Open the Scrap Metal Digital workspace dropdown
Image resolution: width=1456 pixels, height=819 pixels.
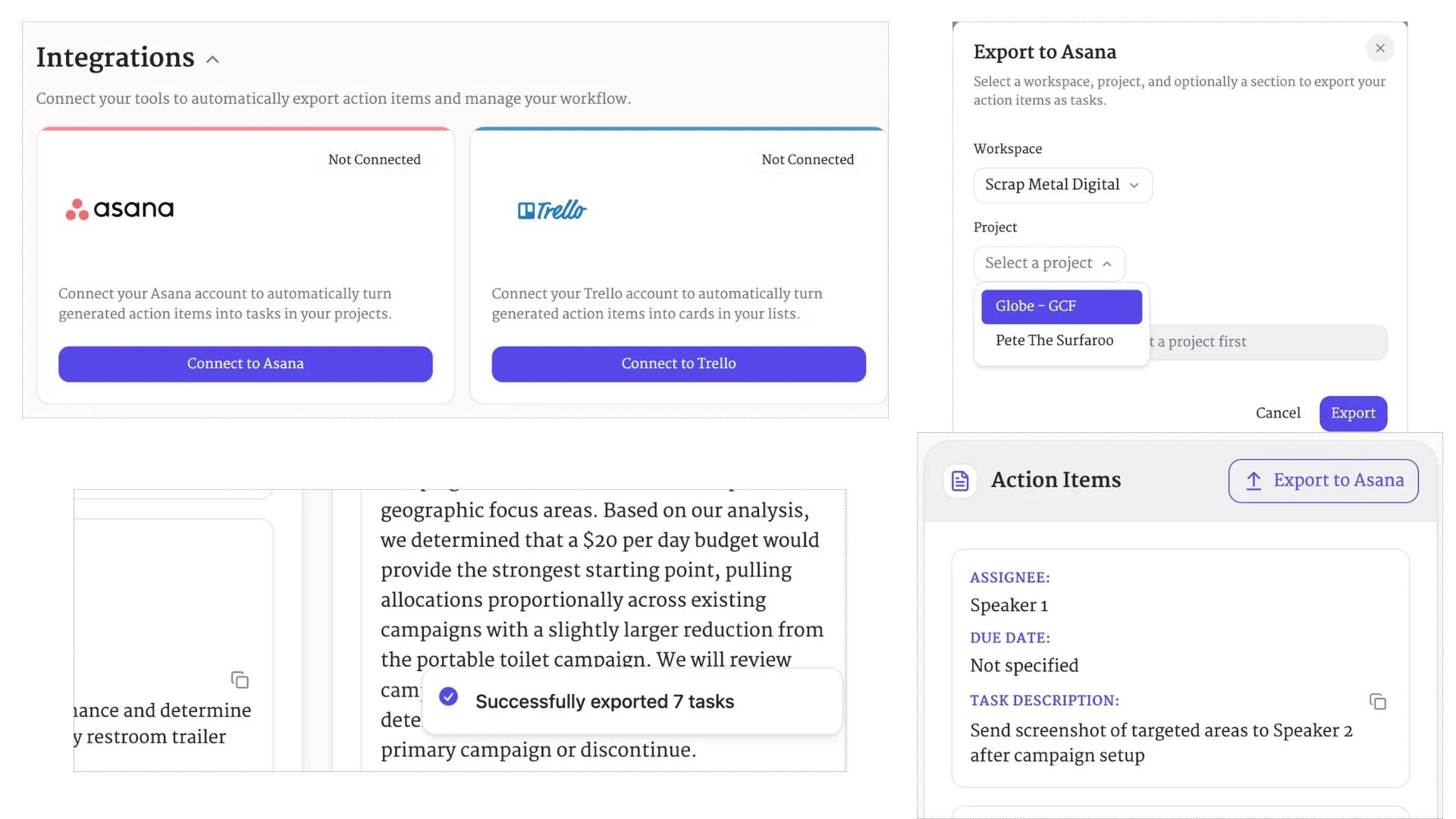[x=1062, y=185]
